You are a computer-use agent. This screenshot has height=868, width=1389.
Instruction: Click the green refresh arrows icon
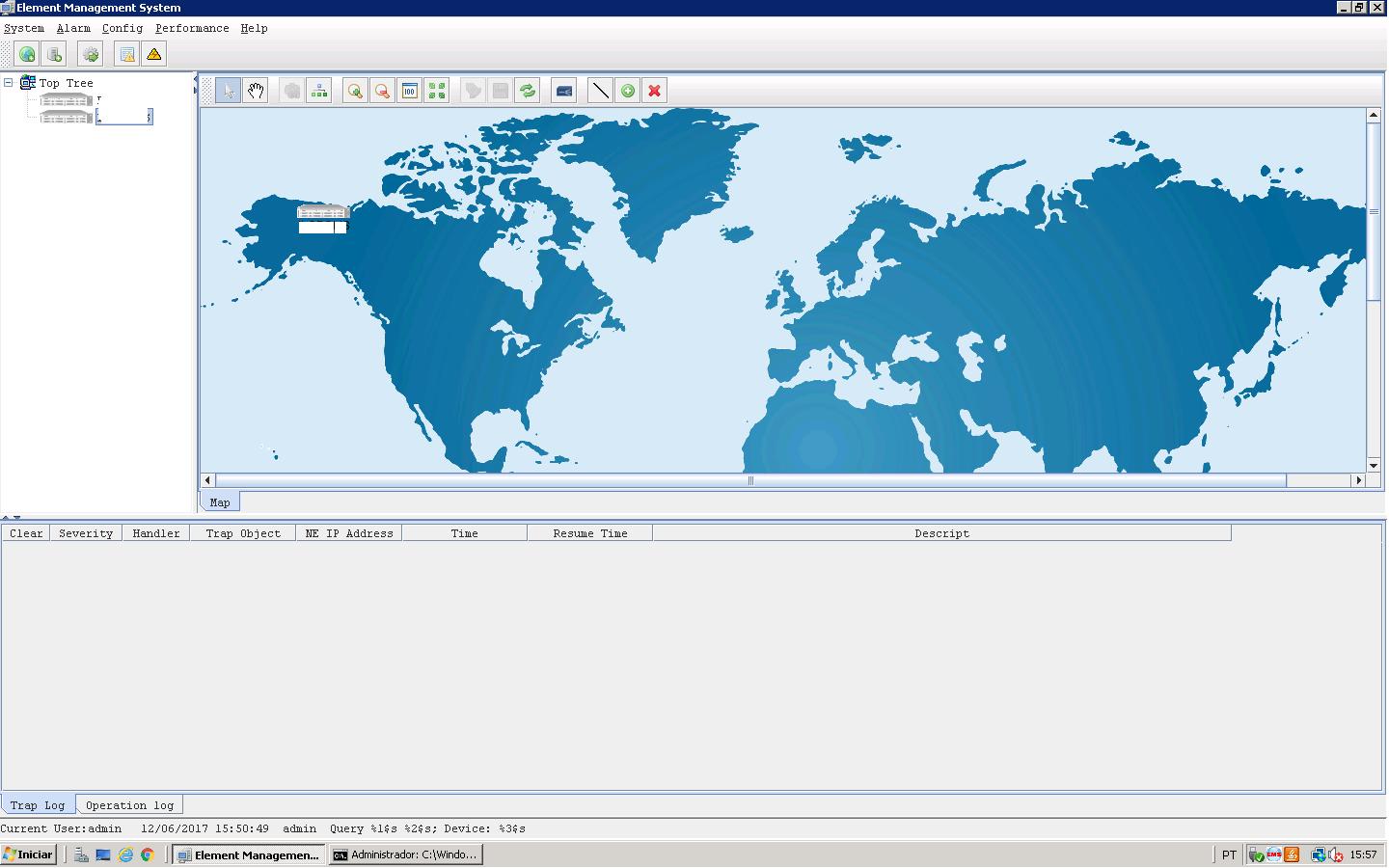[x=528, y=91]
